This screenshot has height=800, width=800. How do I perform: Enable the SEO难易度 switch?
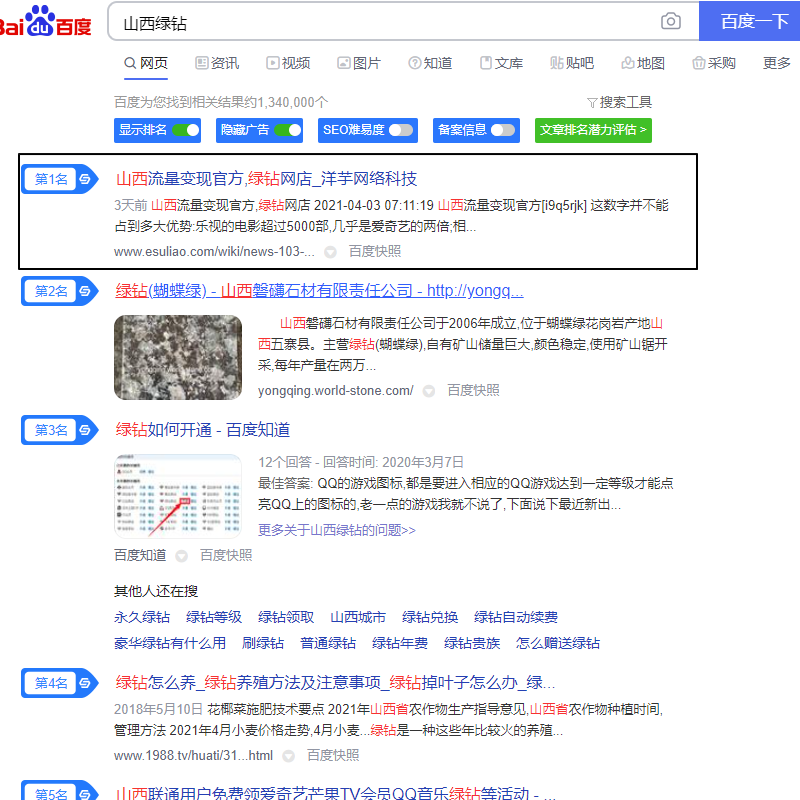(x=401, y=130)
